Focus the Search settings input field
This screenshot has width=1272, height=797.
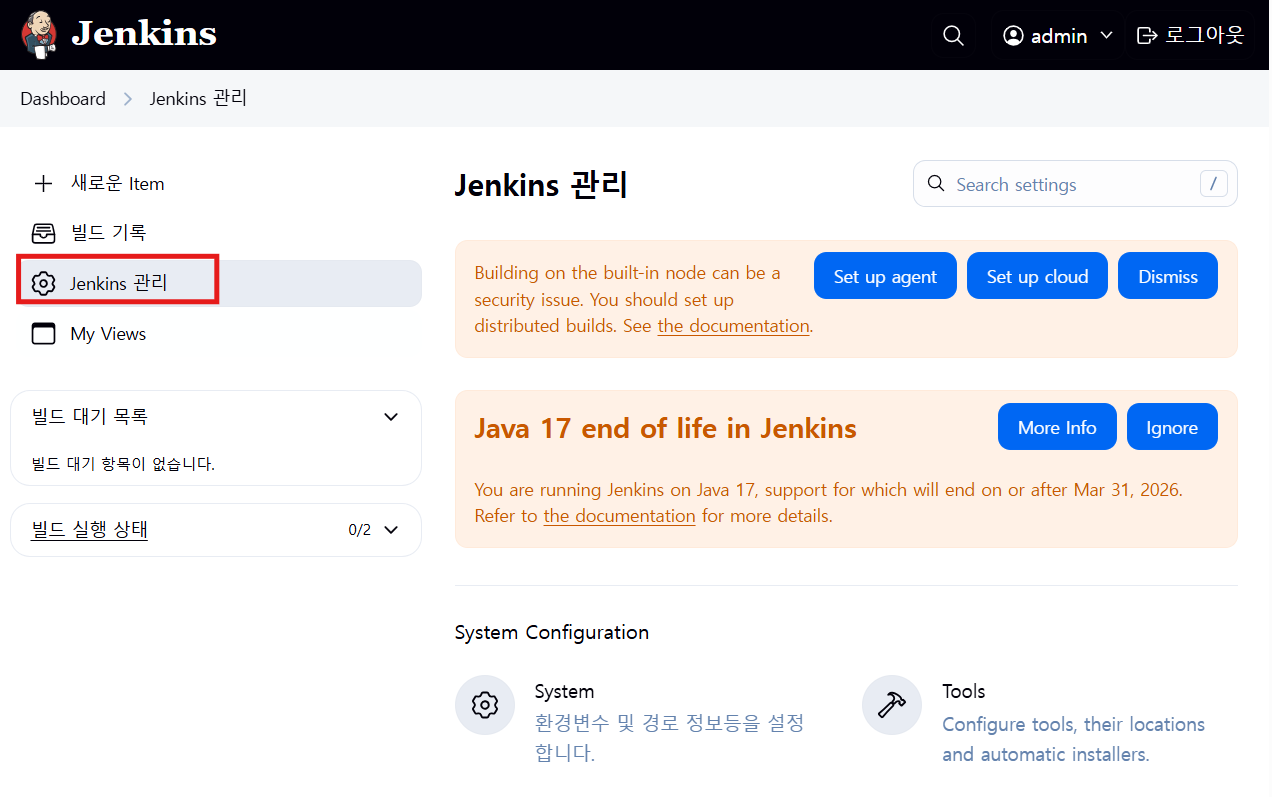coord(1075,184)
